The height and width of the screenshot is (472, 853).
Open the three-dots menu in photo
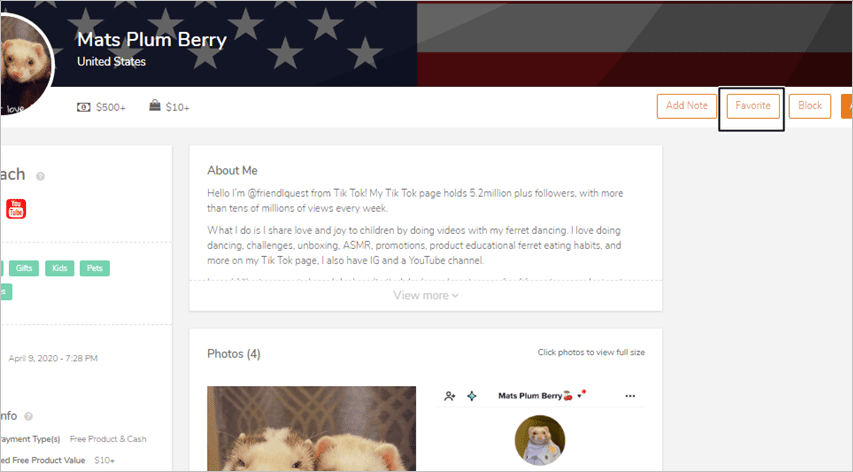pos(630,396)
